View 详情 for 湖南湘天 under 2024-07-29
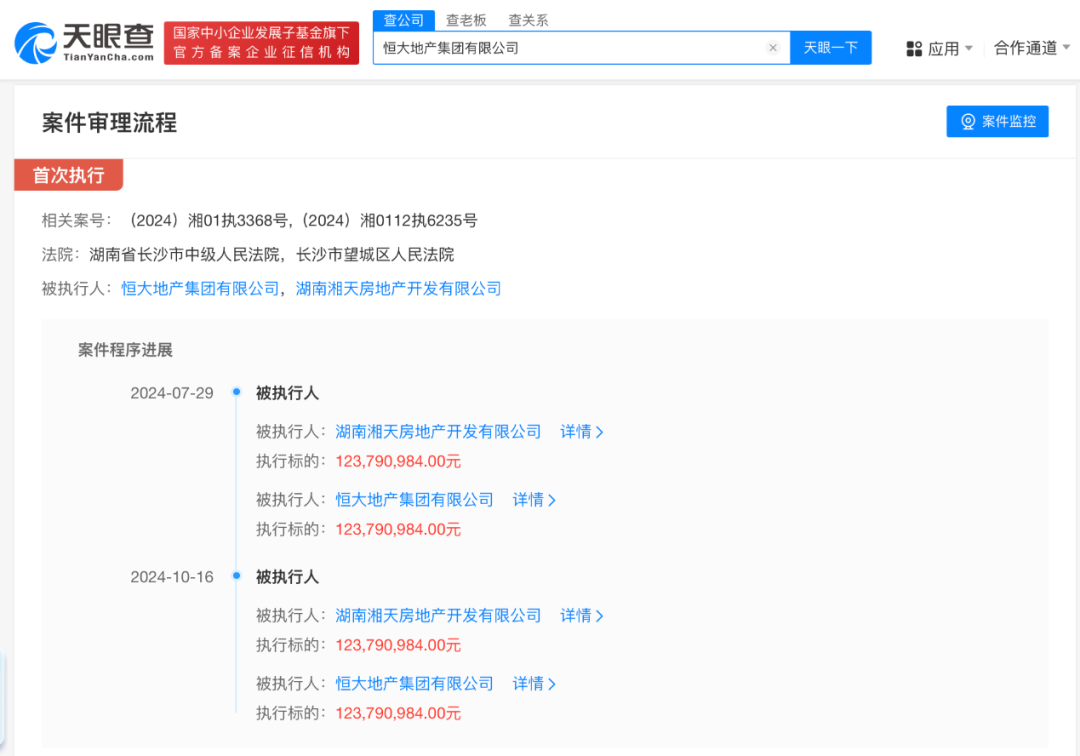This screenshot has width=1080, height=756. 581,432
